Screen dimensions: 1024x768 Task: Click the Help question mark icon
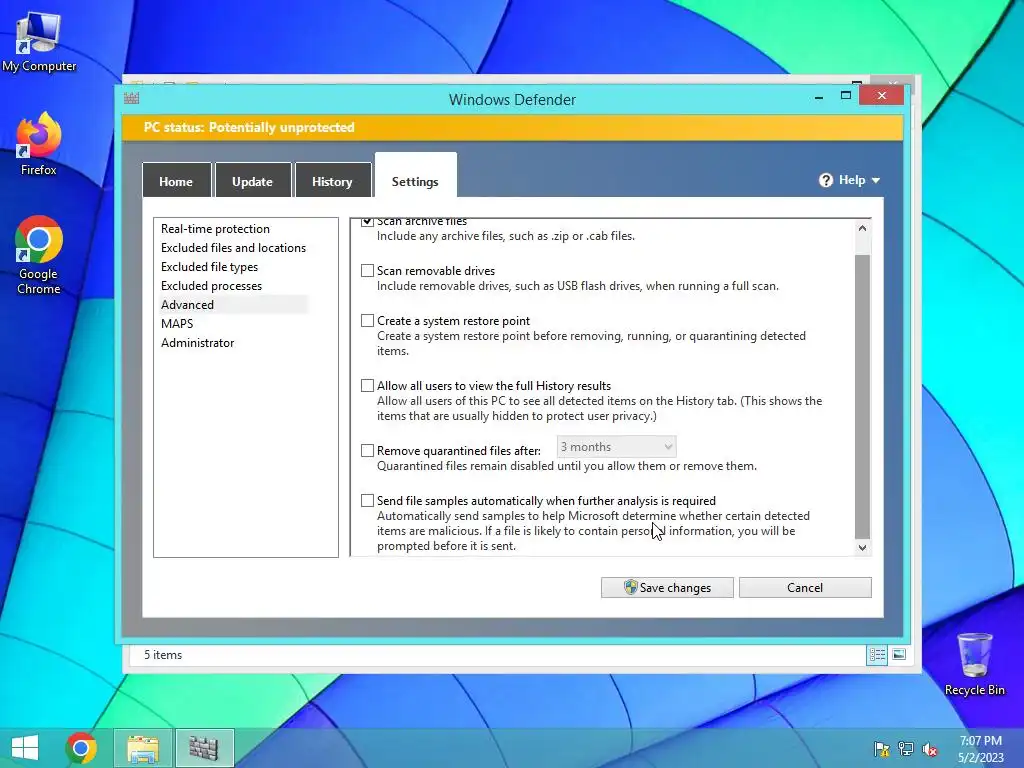pos(825,180)
